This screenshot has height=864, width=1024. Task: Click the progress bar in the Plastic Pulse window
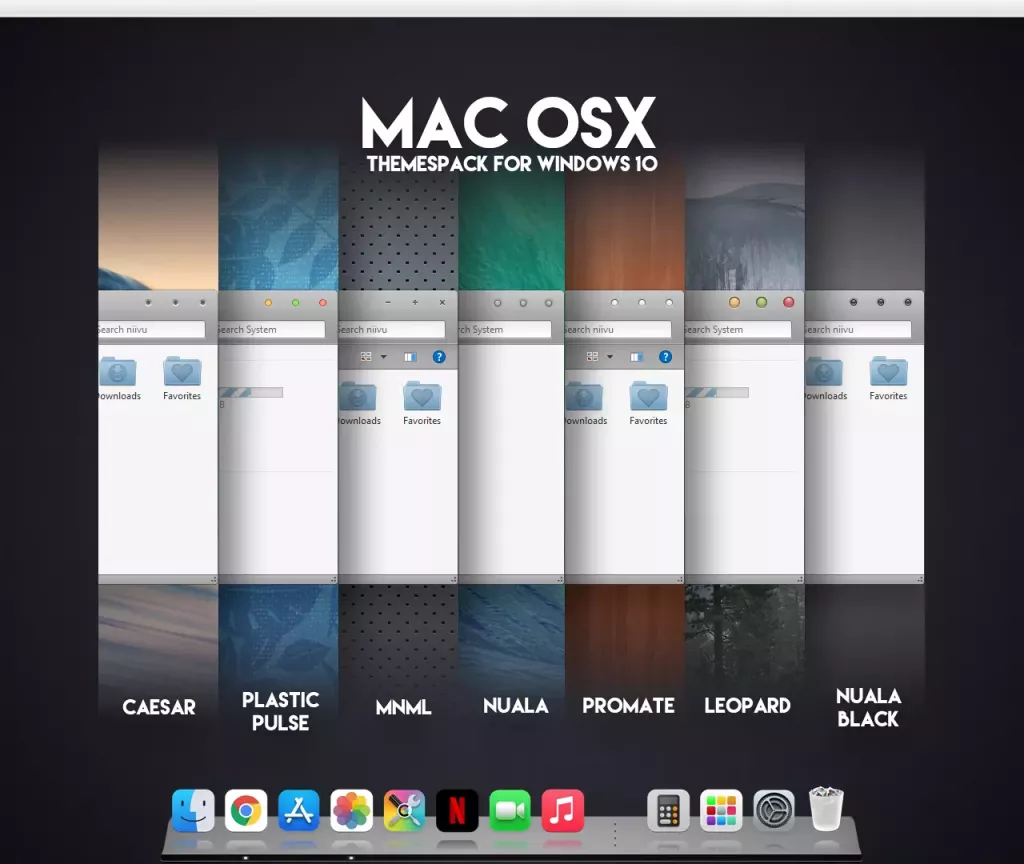(250, 392)
